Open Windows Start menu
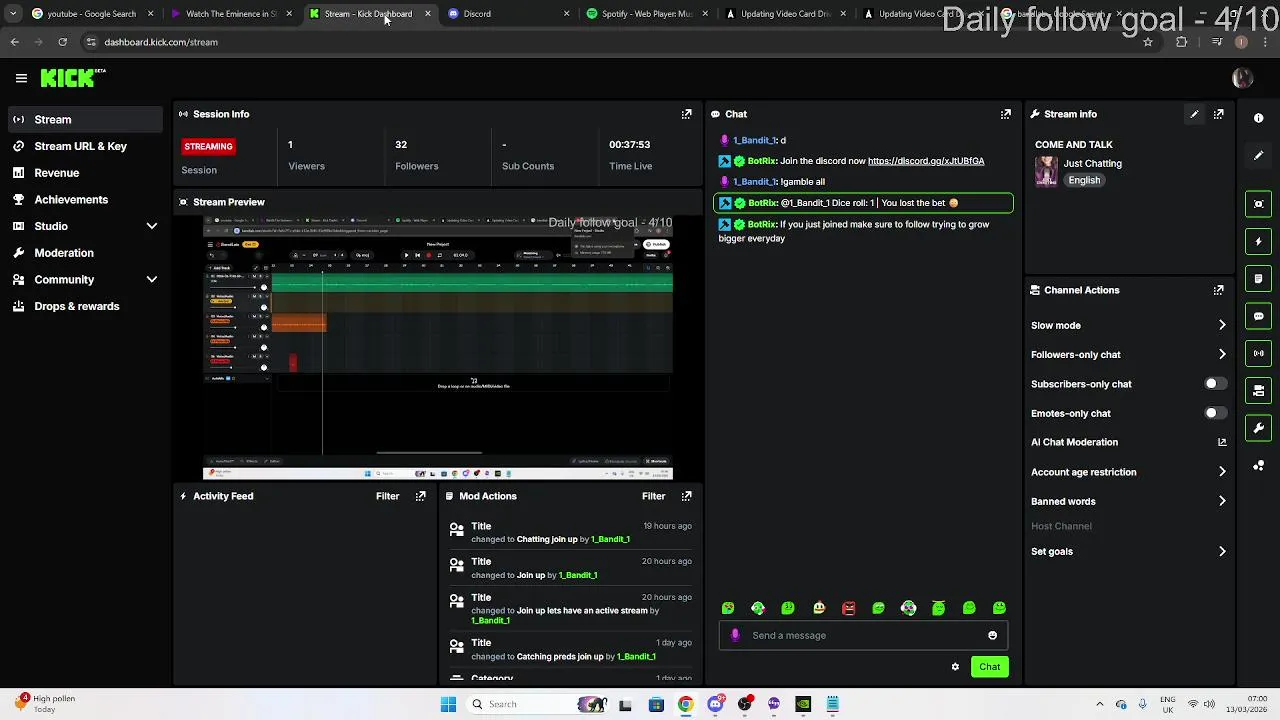The width and height of the screenshot is (1280, 720). pyautogui.click(x=448, y=704)
